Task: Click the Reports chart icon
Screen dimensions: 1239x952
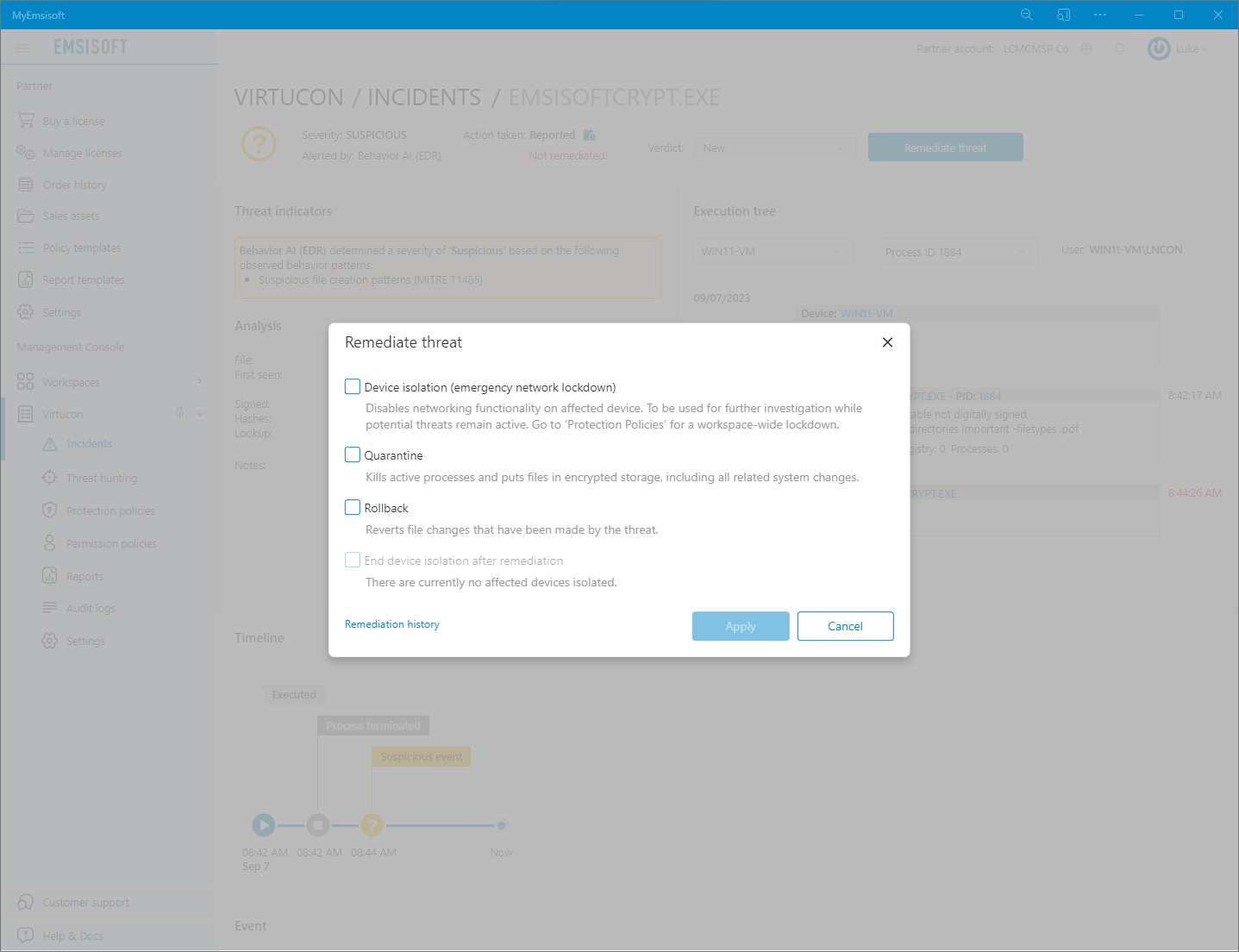Action: click(x=50, y=576)
